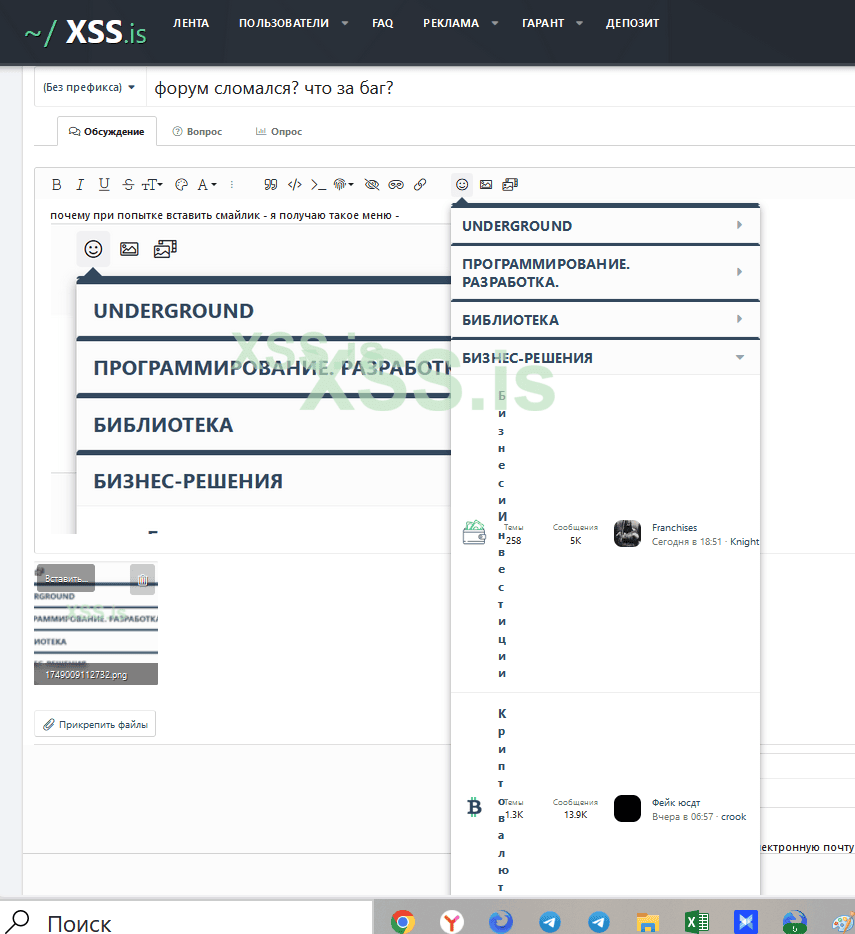Image resolution: width=855 pixels, height=934 pixels.
Task: Open the fingerprint icon dropdown
Action: coord(343,185)
